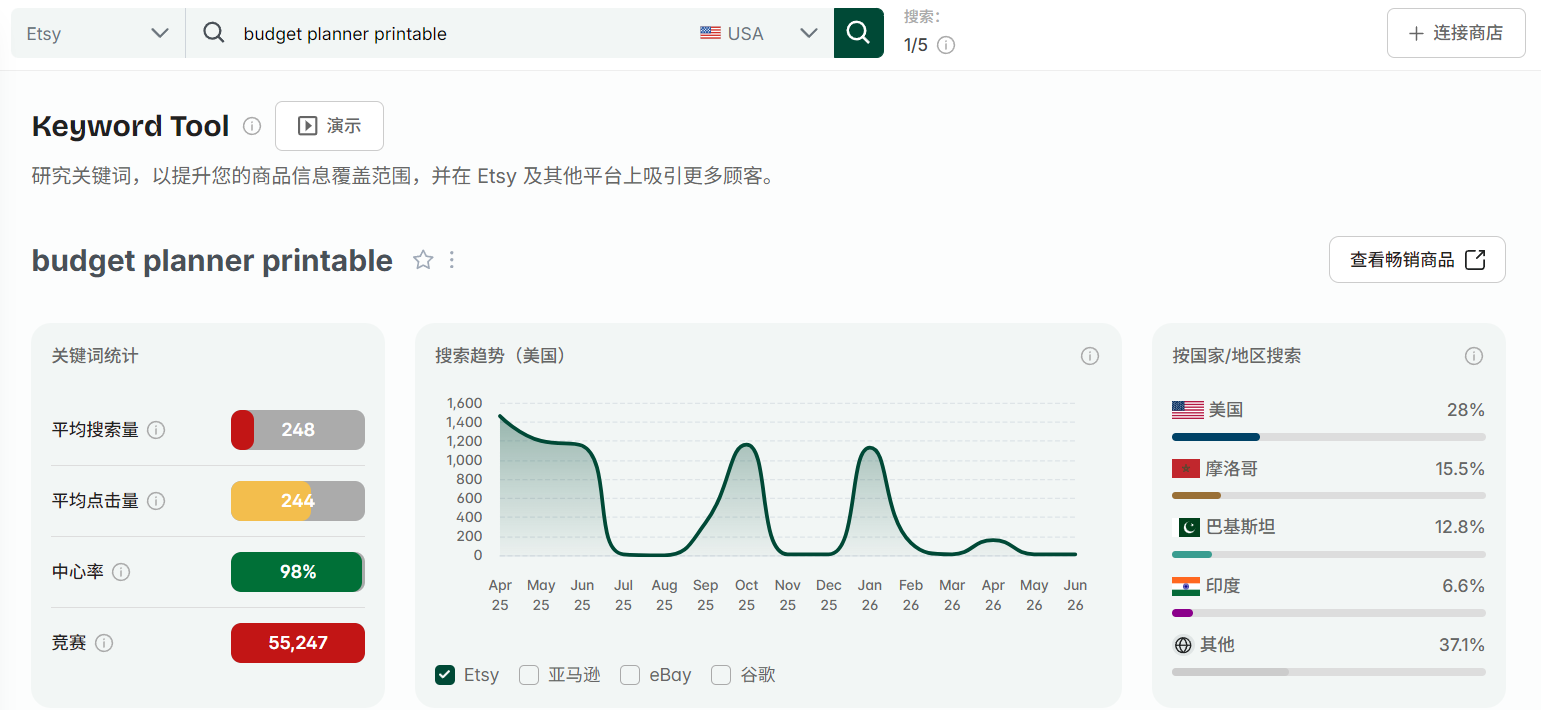Enable the 谷歌 trend checkbox

point(721,675)
